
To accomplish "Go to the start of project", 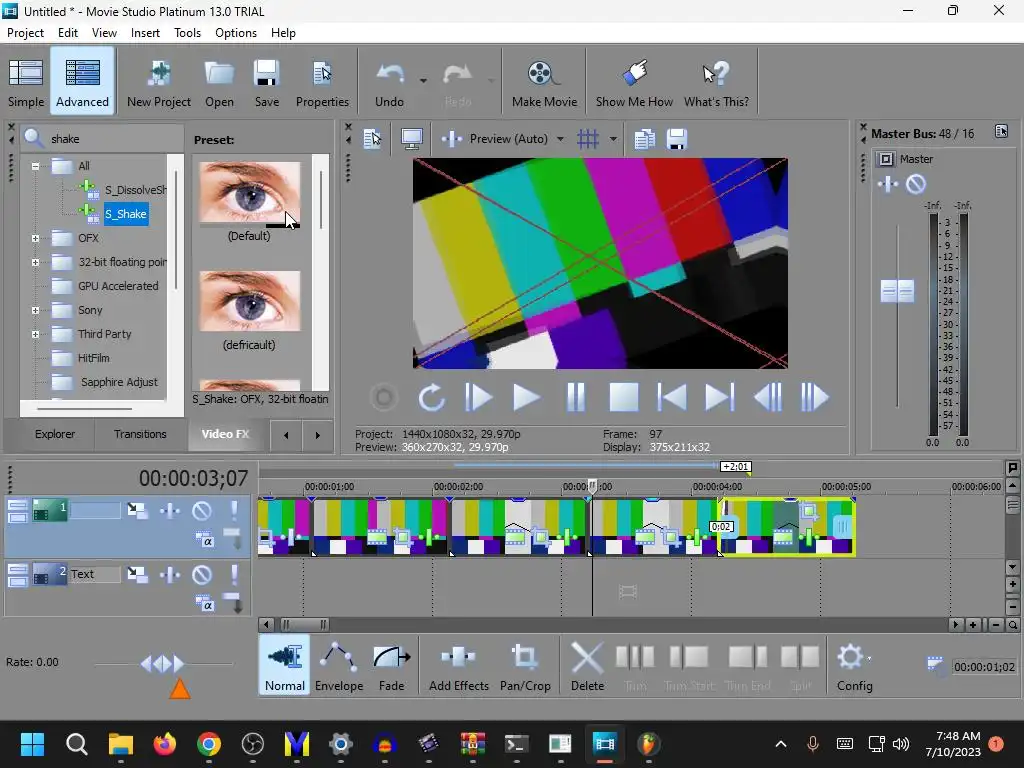I will point(671,397).
